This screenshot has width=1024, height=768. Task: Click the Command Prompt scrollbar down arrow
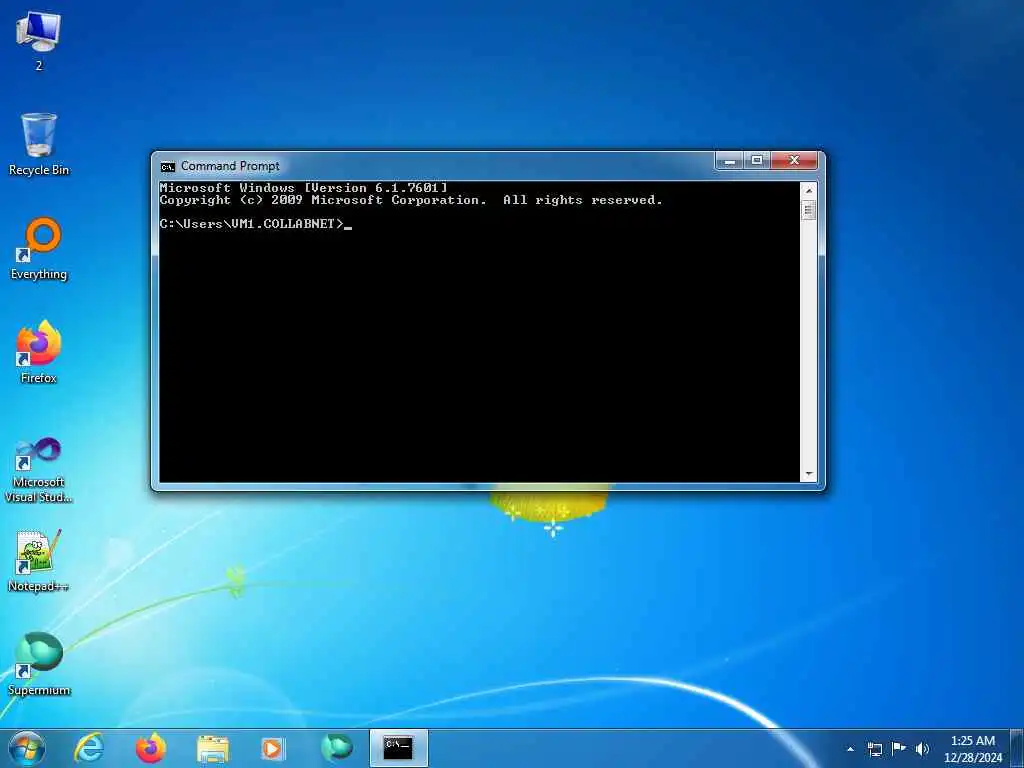[808, 474]
